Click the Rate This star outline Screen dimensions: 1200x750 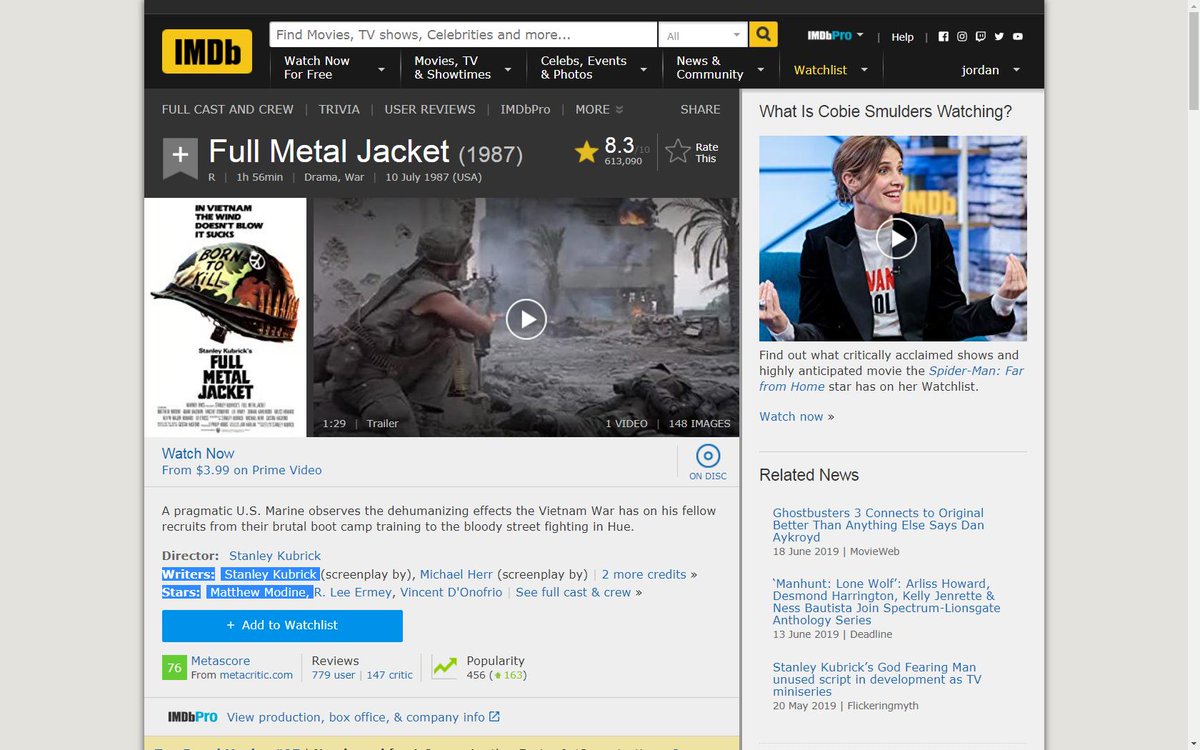tap(678, 151)
